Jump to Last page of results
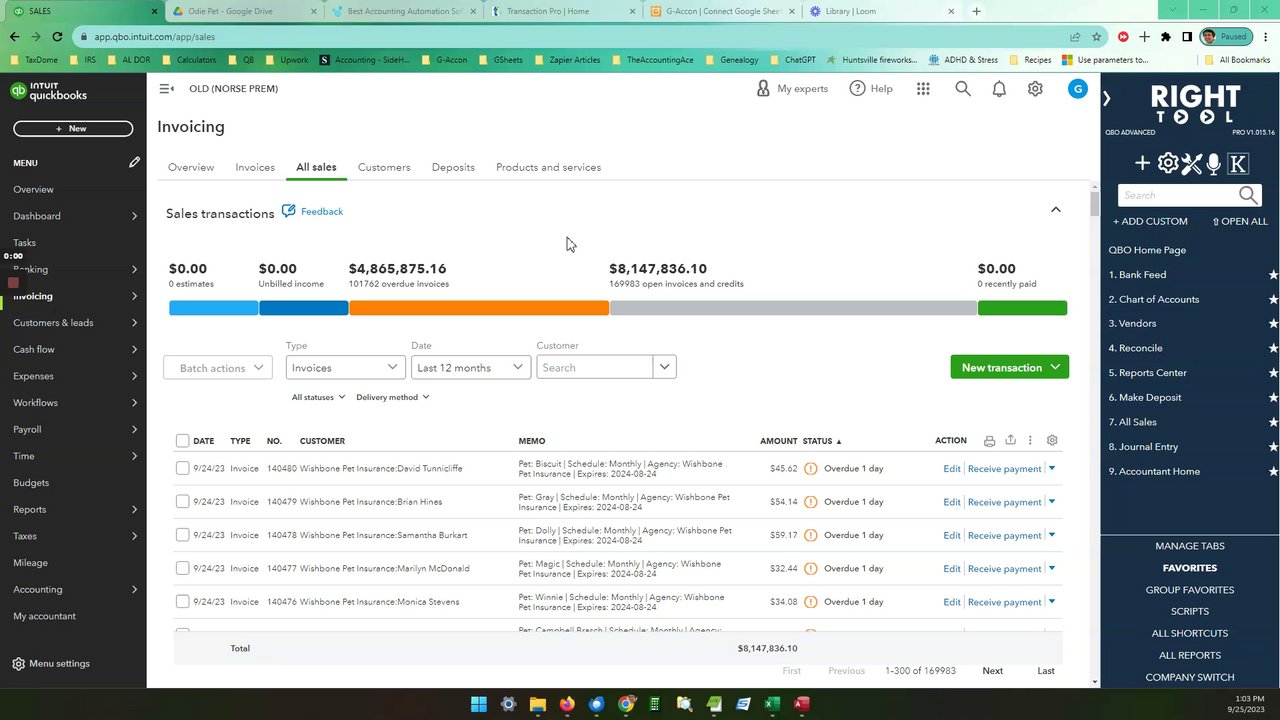This screenshot has width=1280, height=720. 1046,671
